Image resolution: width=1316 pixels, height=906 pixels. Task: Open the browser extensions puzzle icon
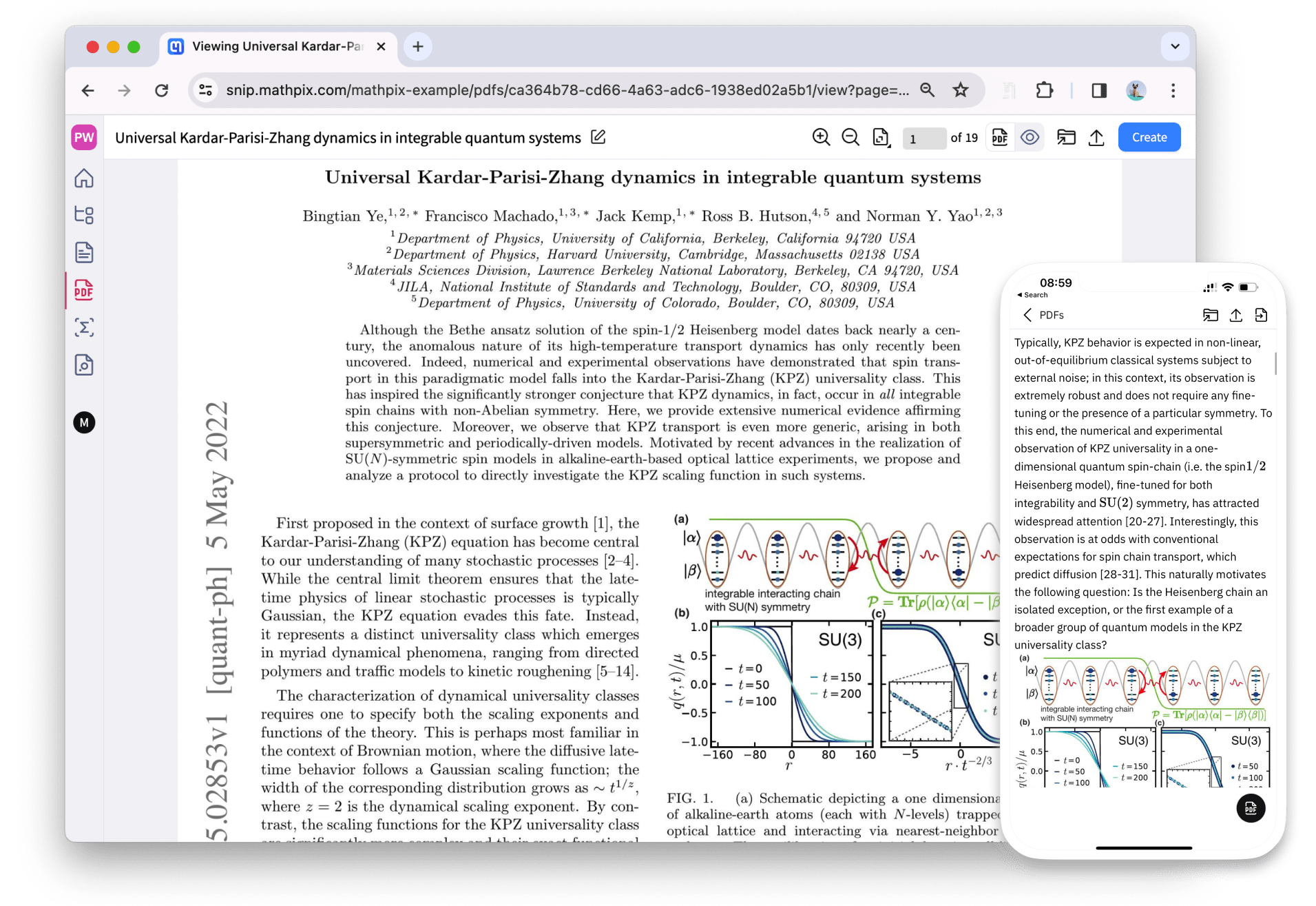(1044, 90)
